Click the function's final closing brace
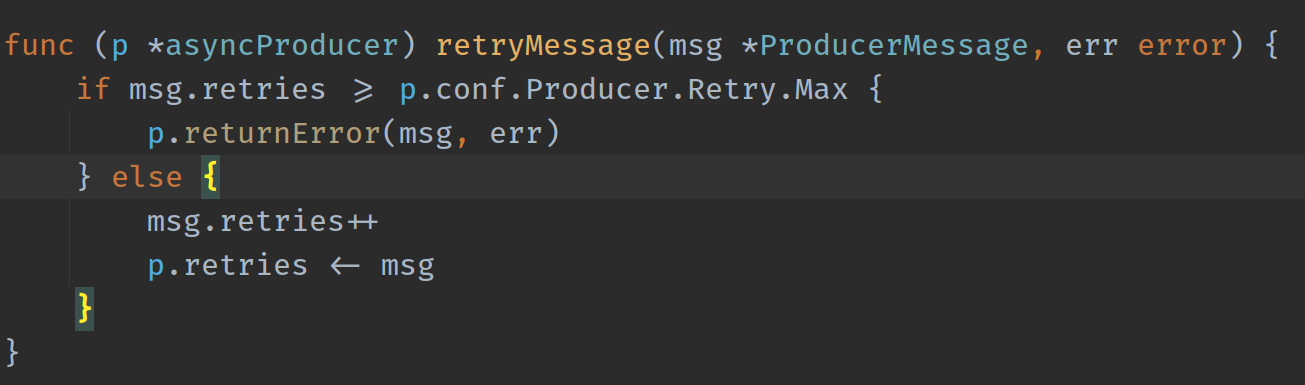The image size is (1305, 385). (12, 353)
